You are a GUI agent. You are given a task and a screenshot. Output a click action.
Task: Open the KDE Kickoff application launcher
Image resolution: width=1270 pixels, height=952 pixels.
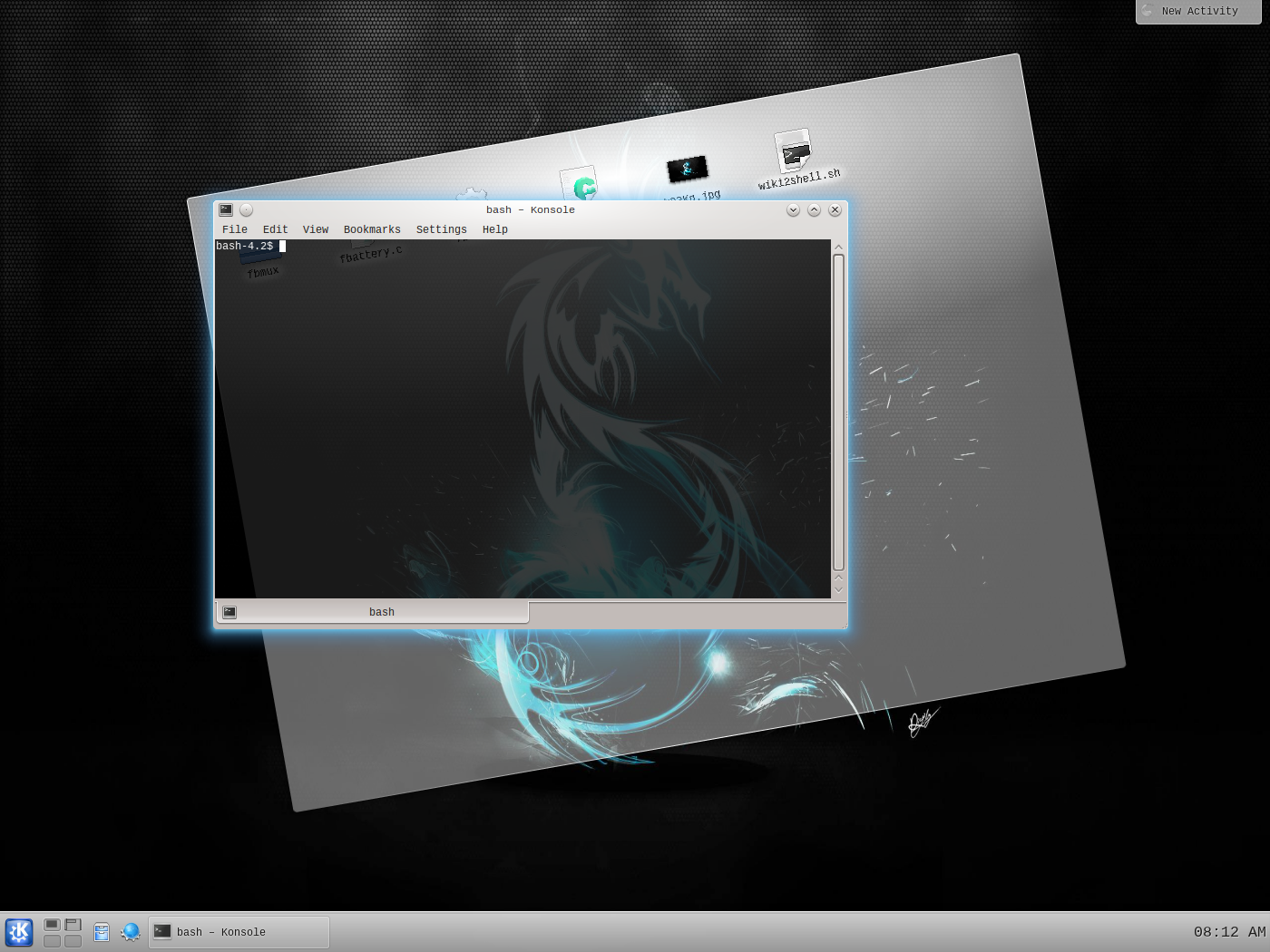pyautogui.click(x=19, y=932)
